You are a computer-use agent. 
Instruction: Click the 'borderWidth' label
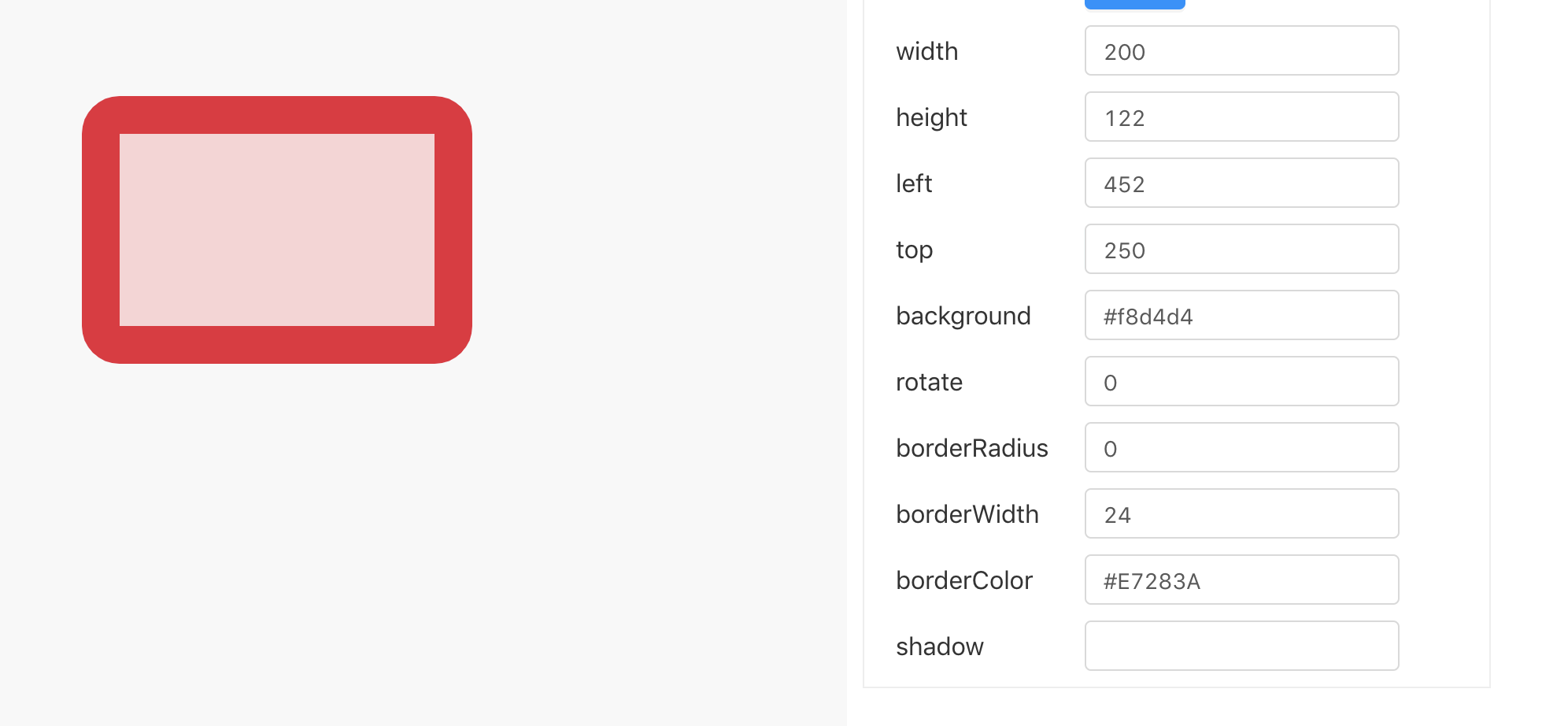click(967, 514)
